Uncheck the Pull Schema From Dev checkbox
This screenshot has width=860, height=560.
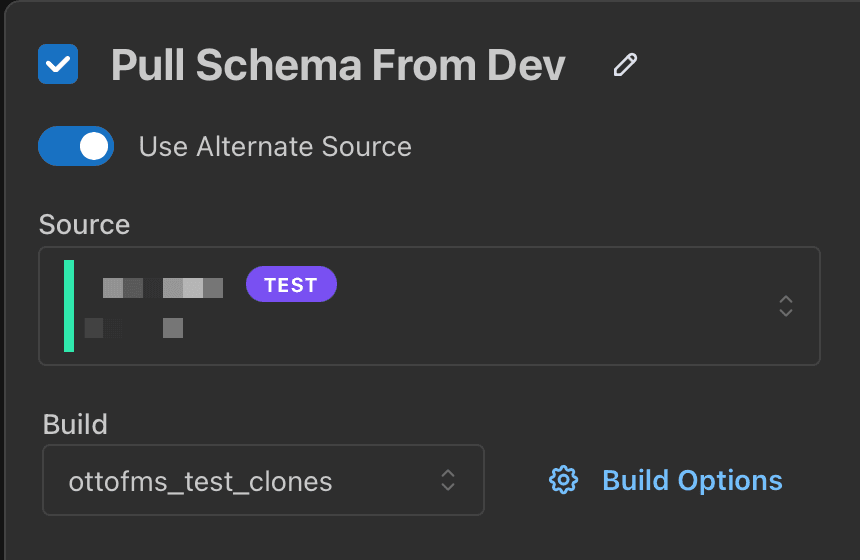[58, 65]
